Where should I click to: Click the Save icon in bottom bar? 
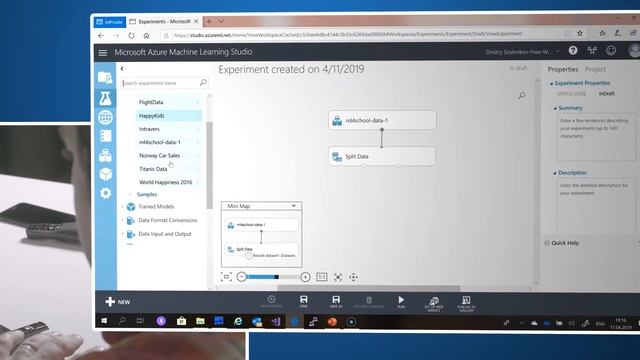coord(304,302)
